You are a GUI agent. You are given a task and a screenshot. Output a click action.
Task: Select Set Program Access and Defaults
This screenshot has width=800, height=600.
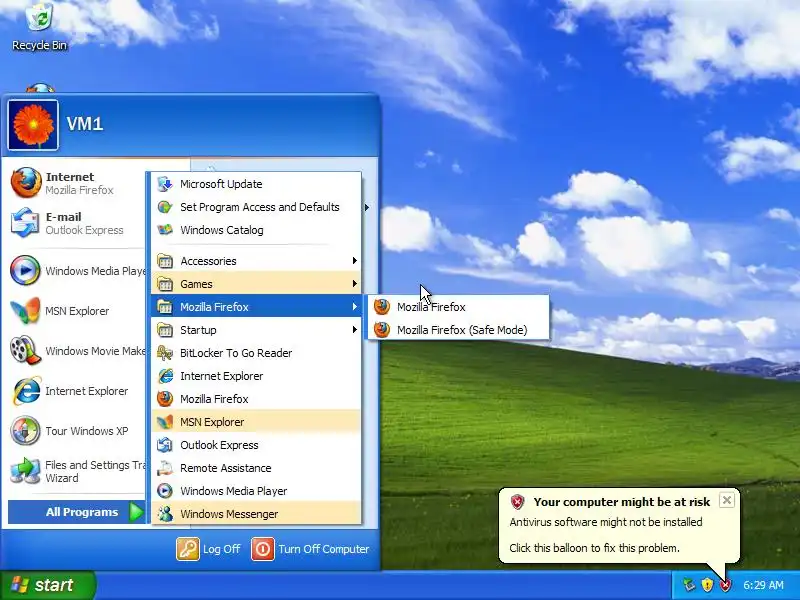coord(256,207)
